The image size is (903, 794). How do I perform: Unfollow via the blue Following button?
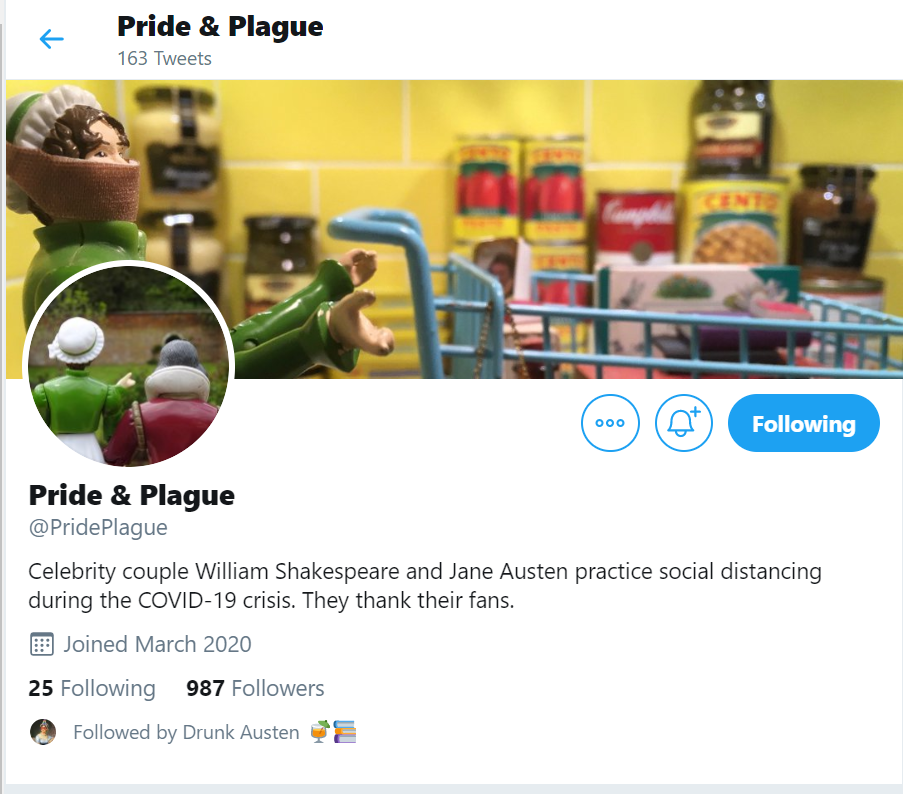pyautogui.click(x=803, y=423)
